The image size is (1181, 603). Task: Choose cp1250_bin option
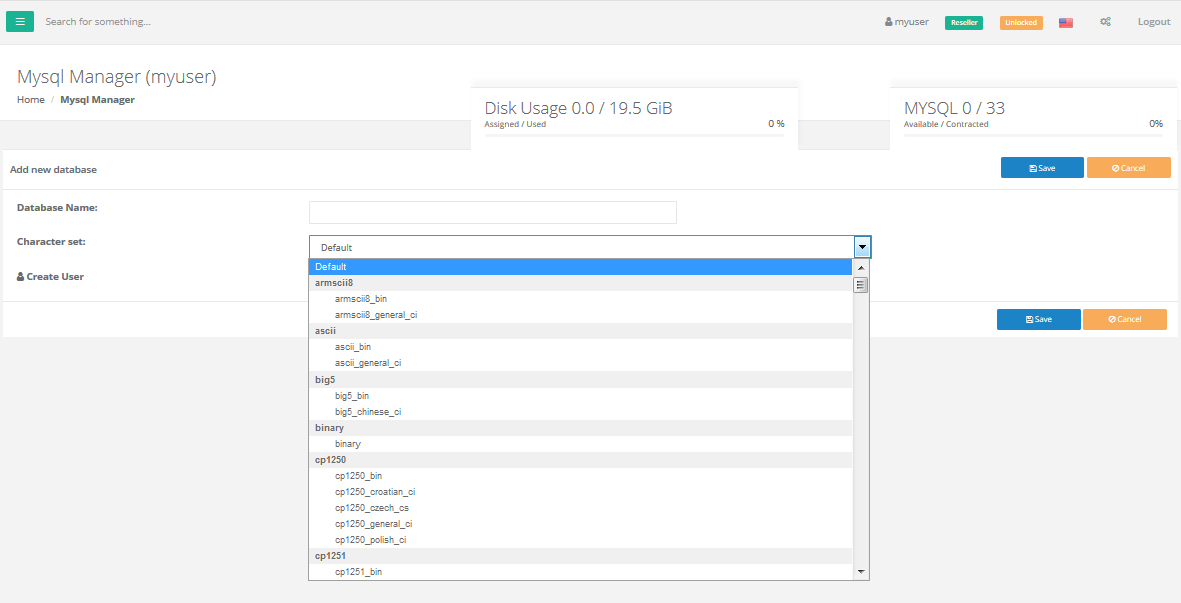point(581,476)
